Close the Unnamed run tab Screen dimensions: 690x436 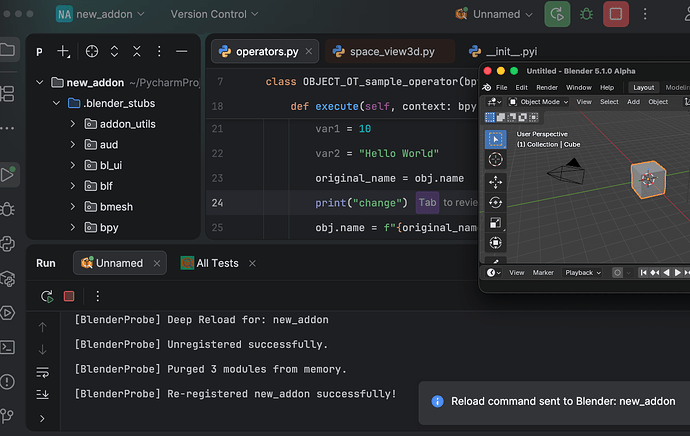157,263
